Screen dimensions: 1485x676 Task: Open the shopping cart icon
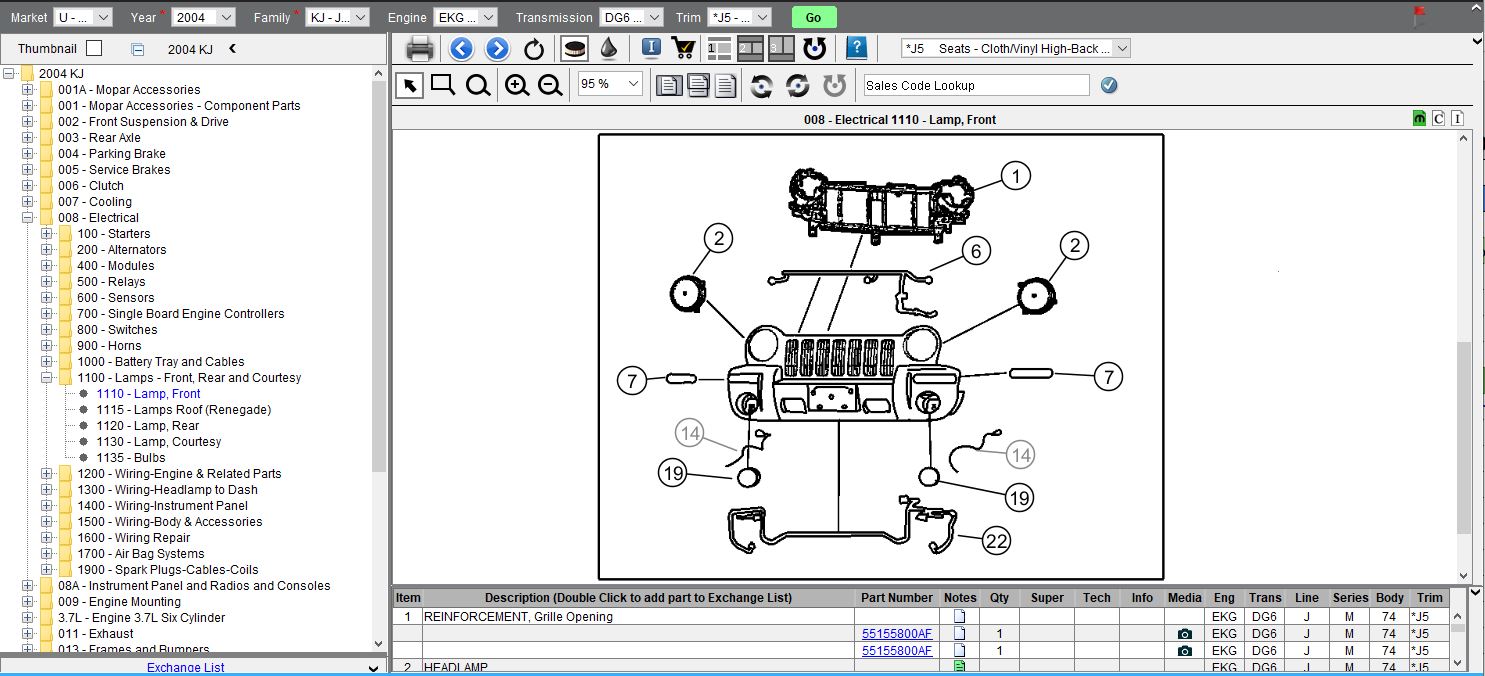coord(684,48)
